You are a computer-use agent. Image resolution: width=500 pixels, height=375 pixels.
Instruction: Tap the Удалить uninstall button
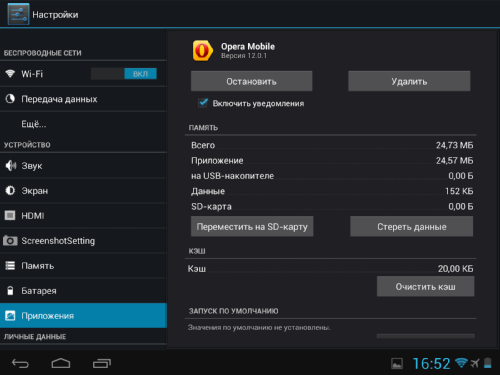(409, 81)
